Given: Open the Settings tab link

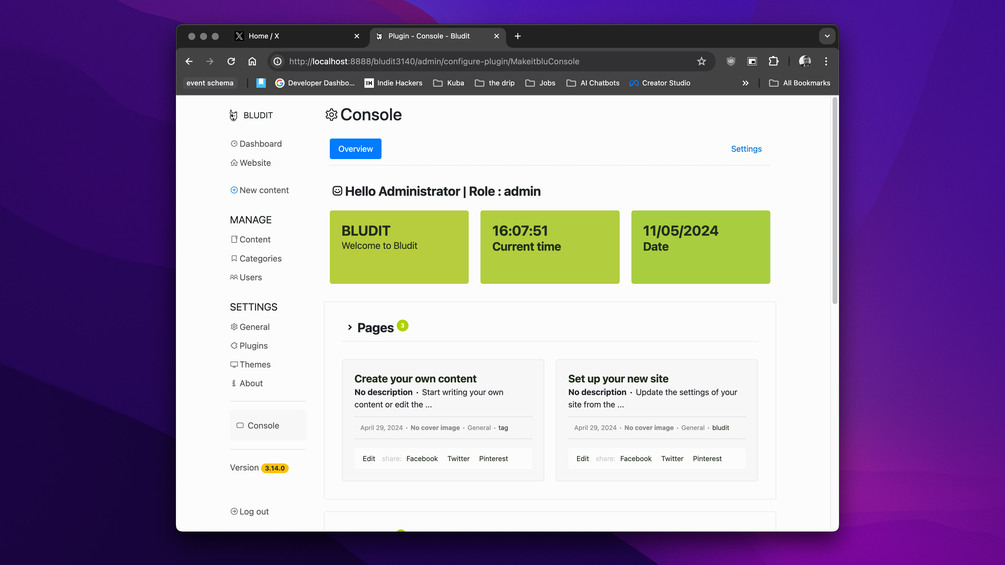Looking at the screenshot, I should 746,149.
